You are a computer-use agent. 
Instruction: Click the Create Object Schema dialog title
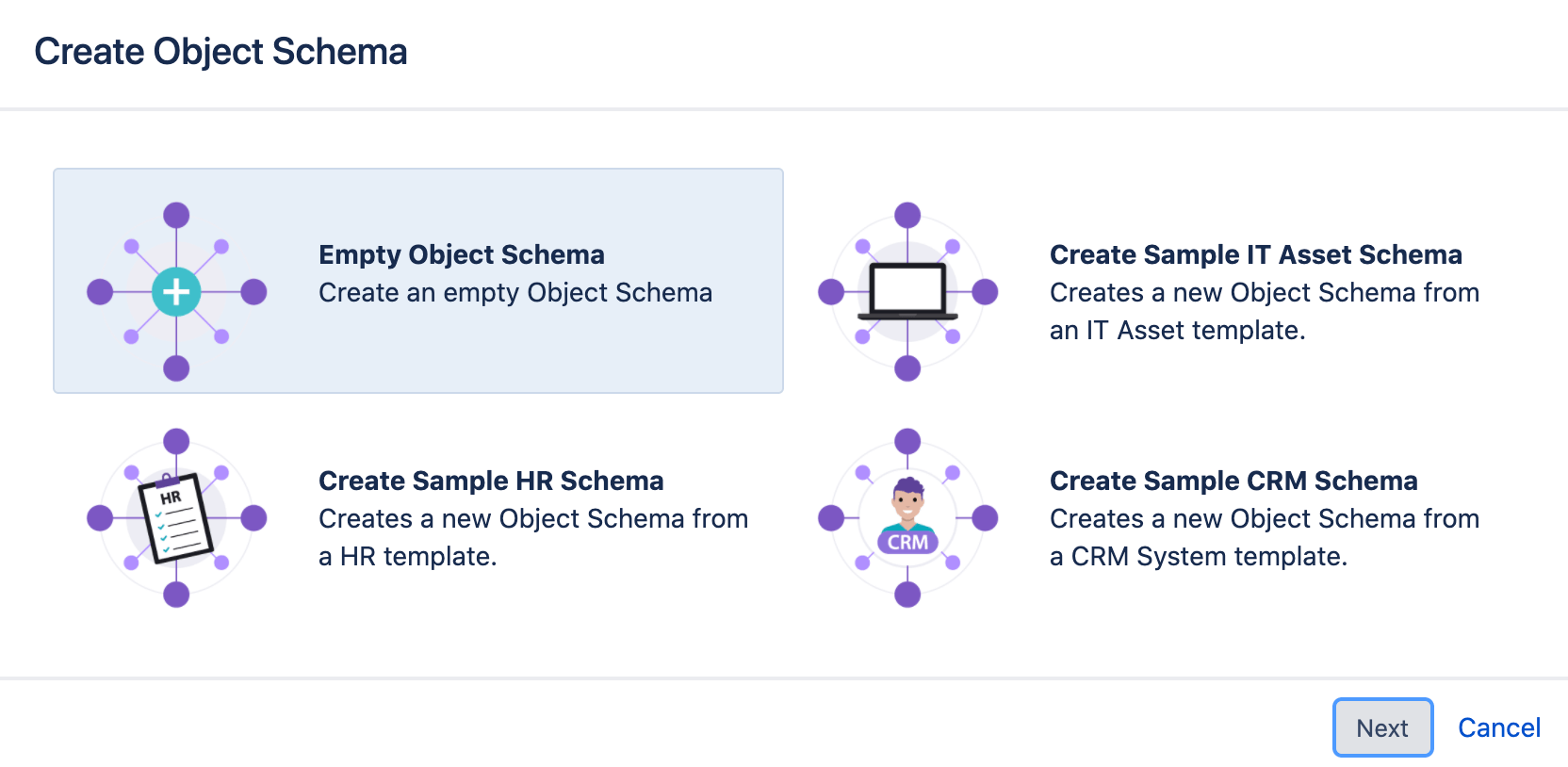pos(221,52)
